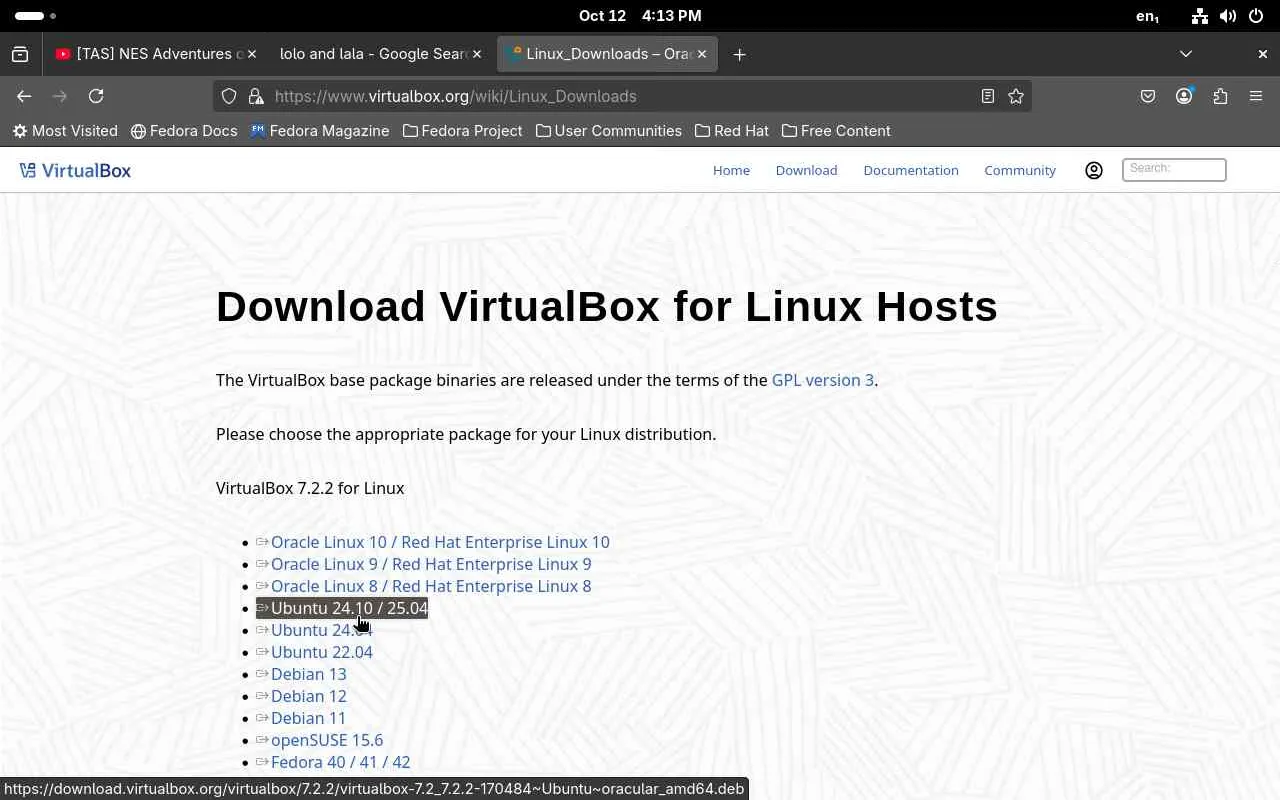Close the Firefox window
1280x800 pixels.
[1262, 54]
